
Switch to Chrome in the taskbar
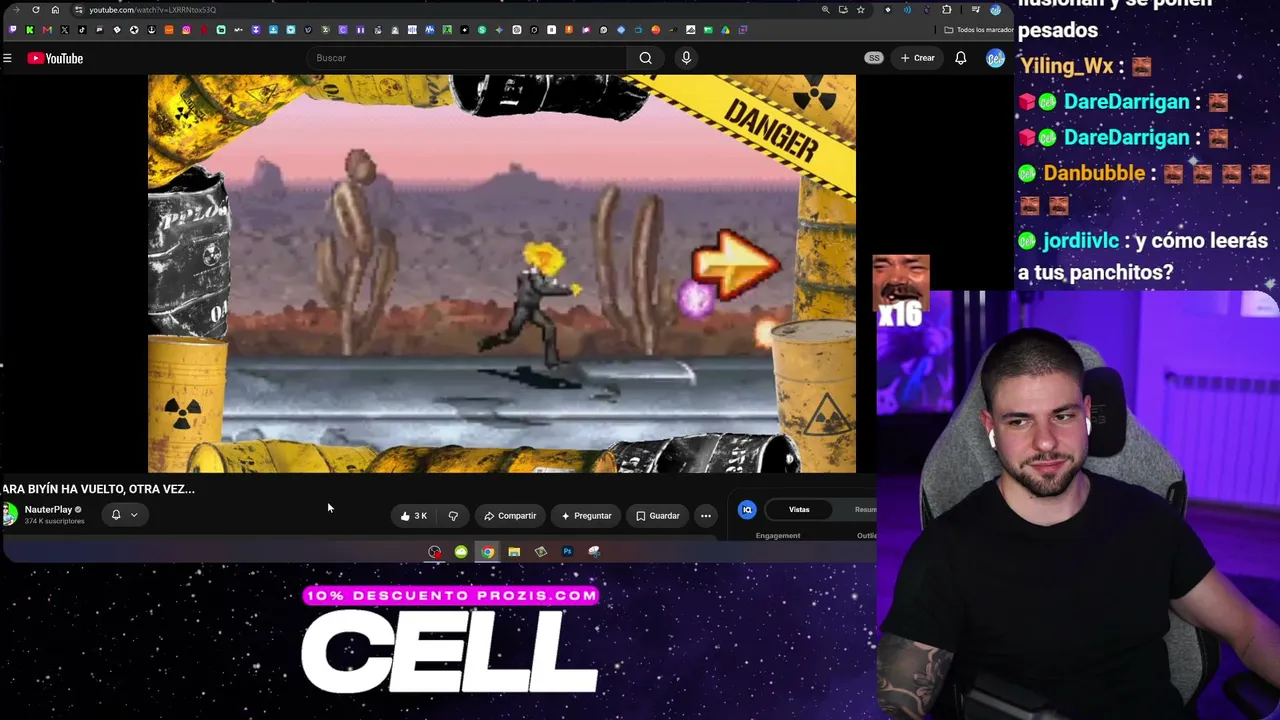point(487,552)
